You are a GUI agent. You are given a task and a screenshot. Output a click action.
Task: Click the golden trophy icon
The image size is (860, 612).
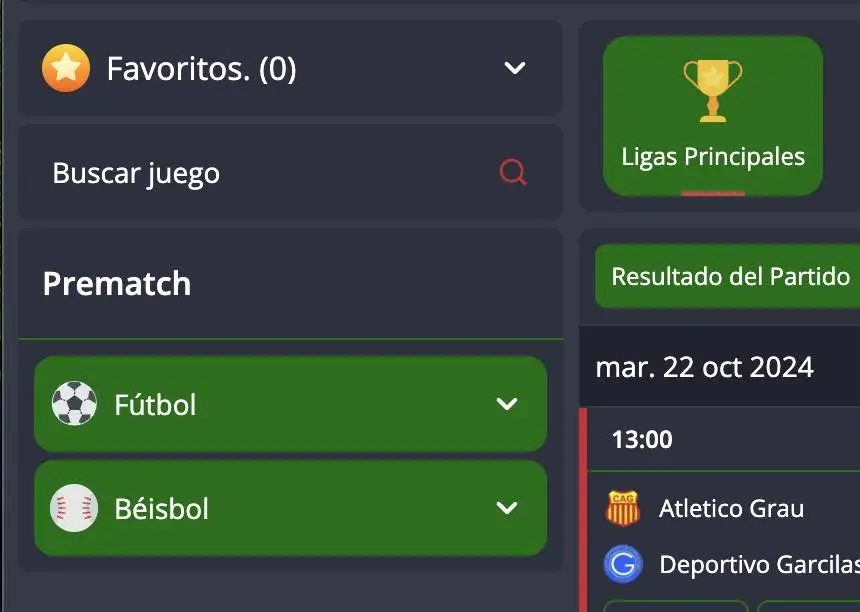tap(712, 90)
